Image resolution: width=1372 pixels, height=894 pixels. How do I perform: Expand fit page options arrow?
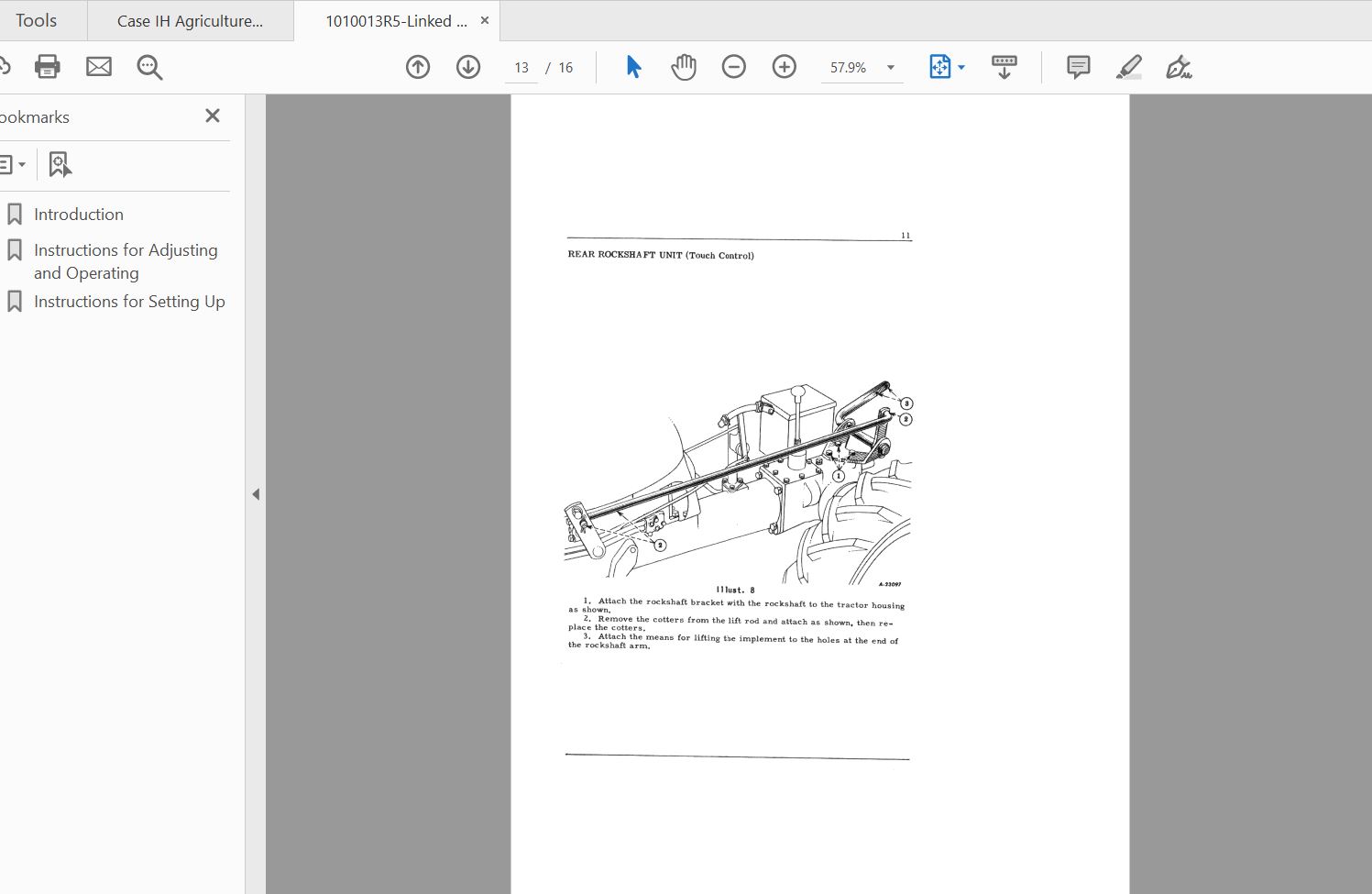tap(961, 68)
